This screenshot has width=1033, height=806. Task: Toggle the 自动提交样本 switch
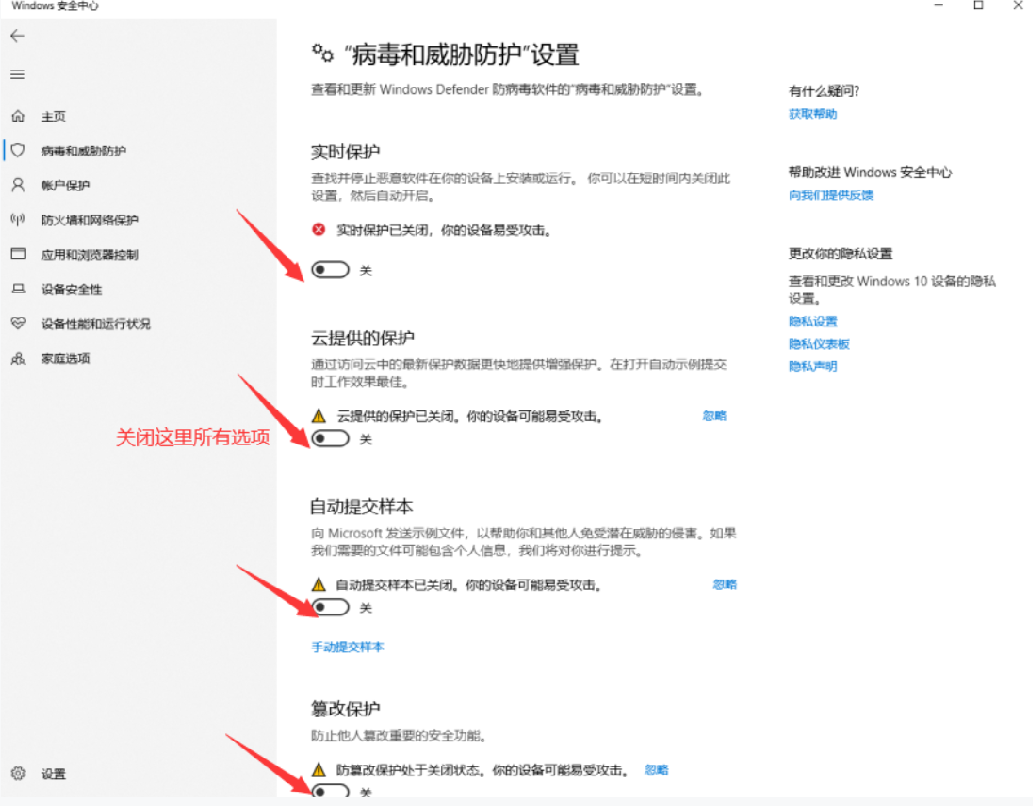(x=331, y=607)
